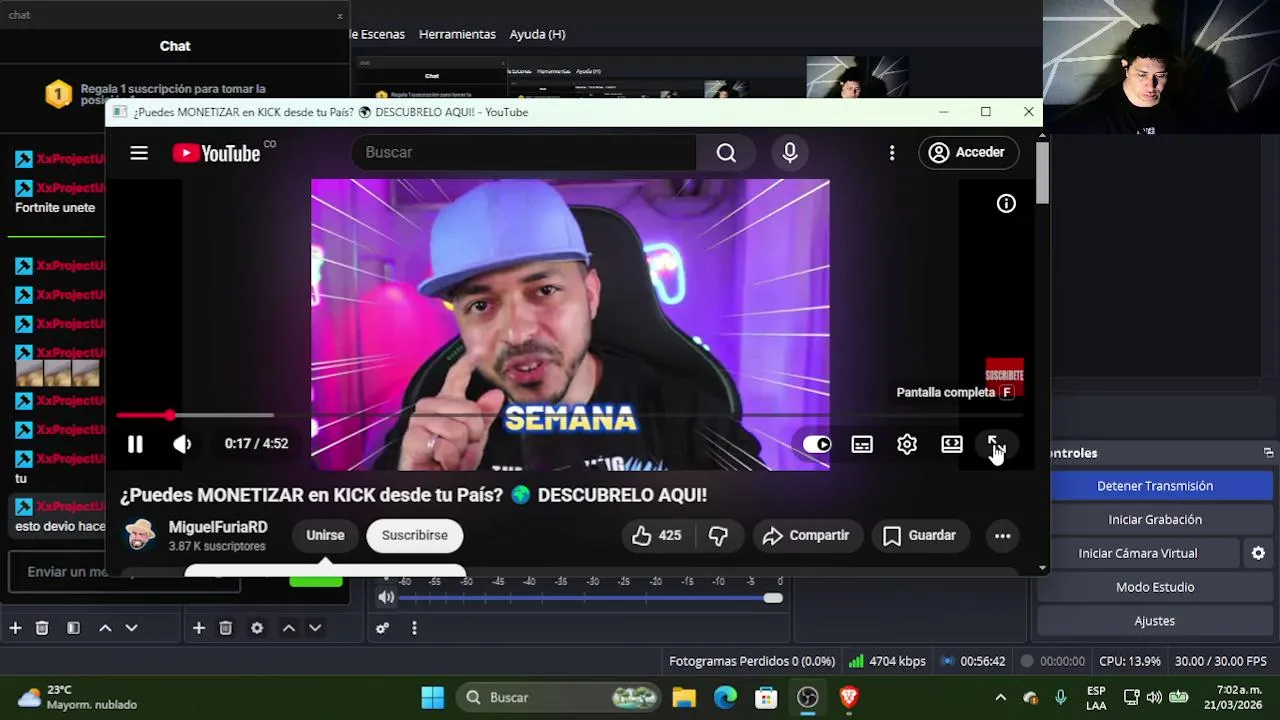Click Detener Transmisión in OBS controls
Screen dimensions: 1280x720
tap(1155, 486)
